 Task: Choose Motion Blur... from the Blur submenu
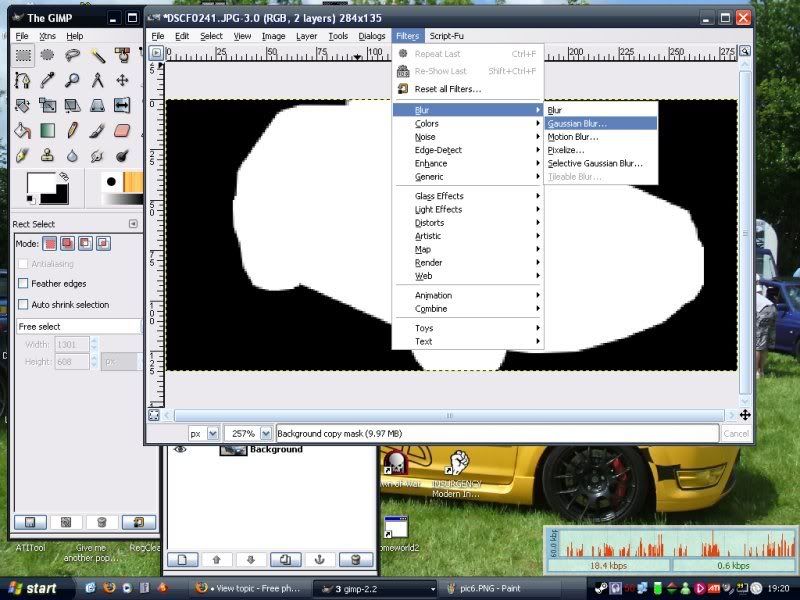pyautogui.click(x=601, y=137)
